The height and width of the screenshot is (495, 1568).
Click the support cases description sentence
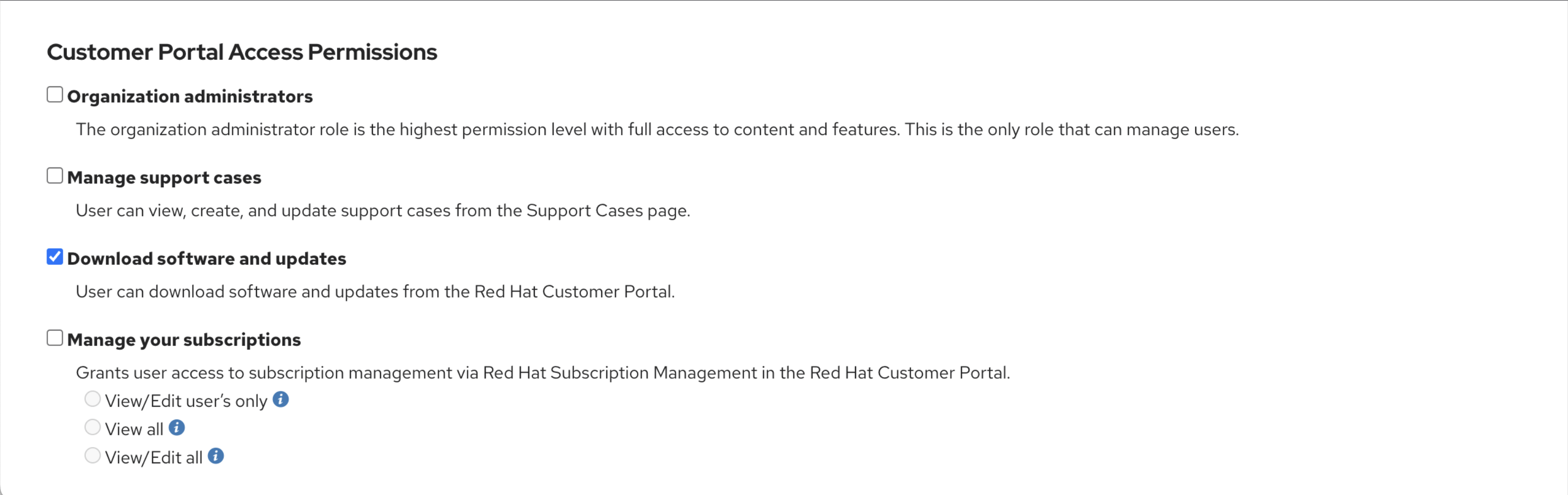pos(383,210)
